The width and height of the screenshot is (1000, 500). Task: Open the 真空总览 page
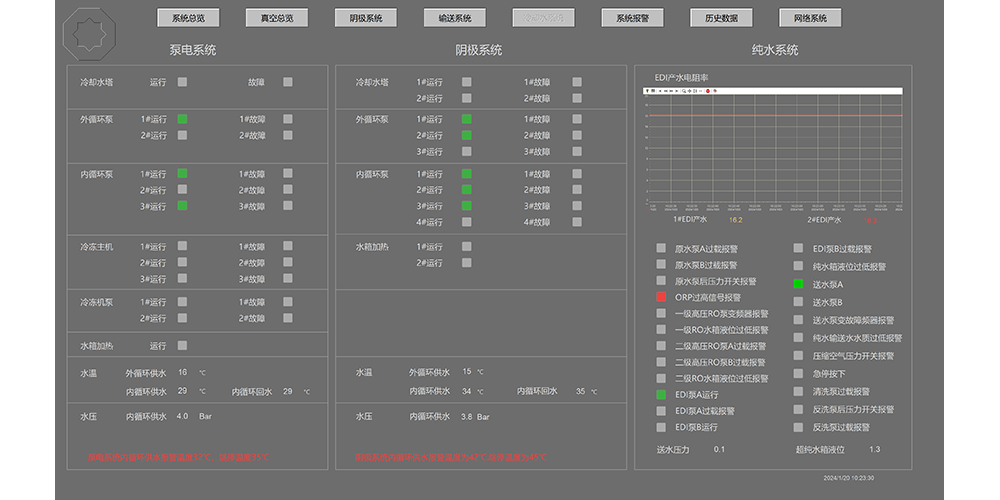(x=277, y=18)
